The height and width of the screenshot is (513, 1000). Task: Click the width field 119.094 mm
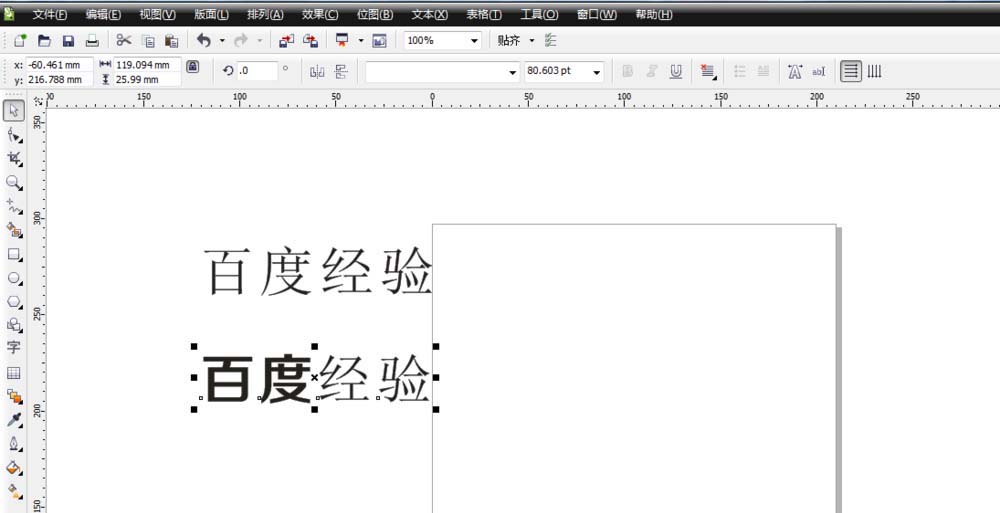click(x=147, y=65)
